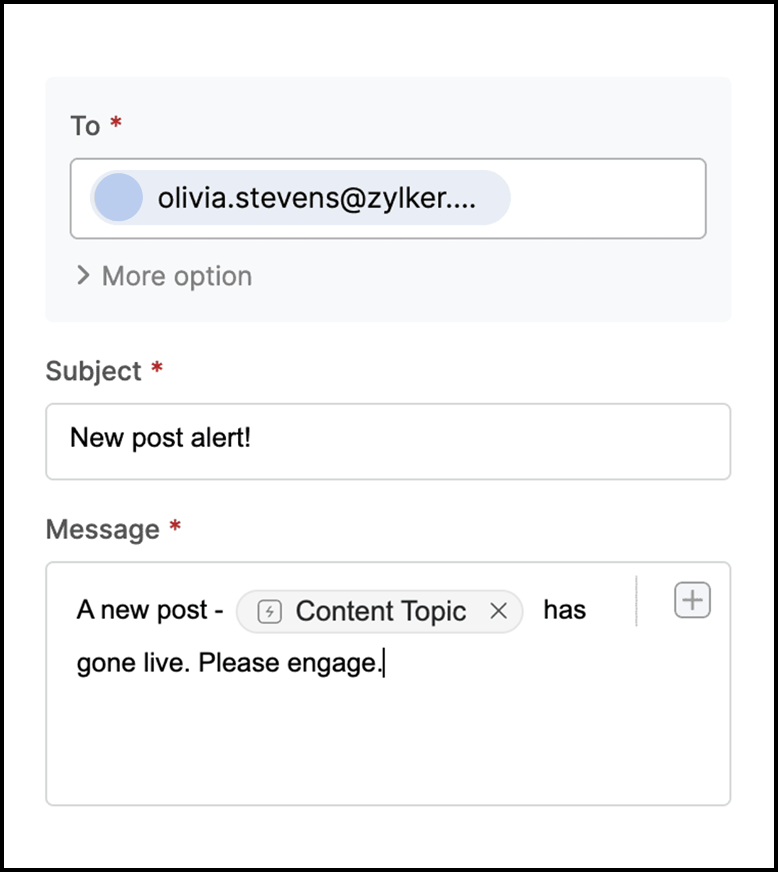Screen dimensions: 778x872
Task: Click the X icon to remove Content Topic
Action: coord(498,611)
